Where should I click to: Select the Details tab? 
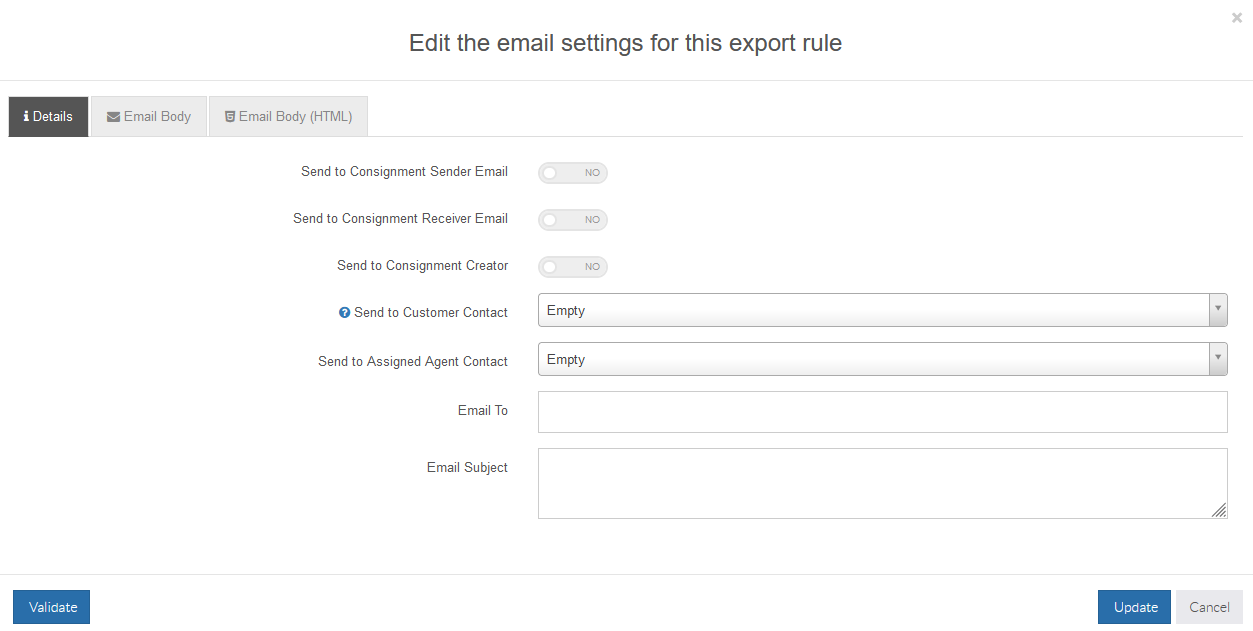click(49, 117)
